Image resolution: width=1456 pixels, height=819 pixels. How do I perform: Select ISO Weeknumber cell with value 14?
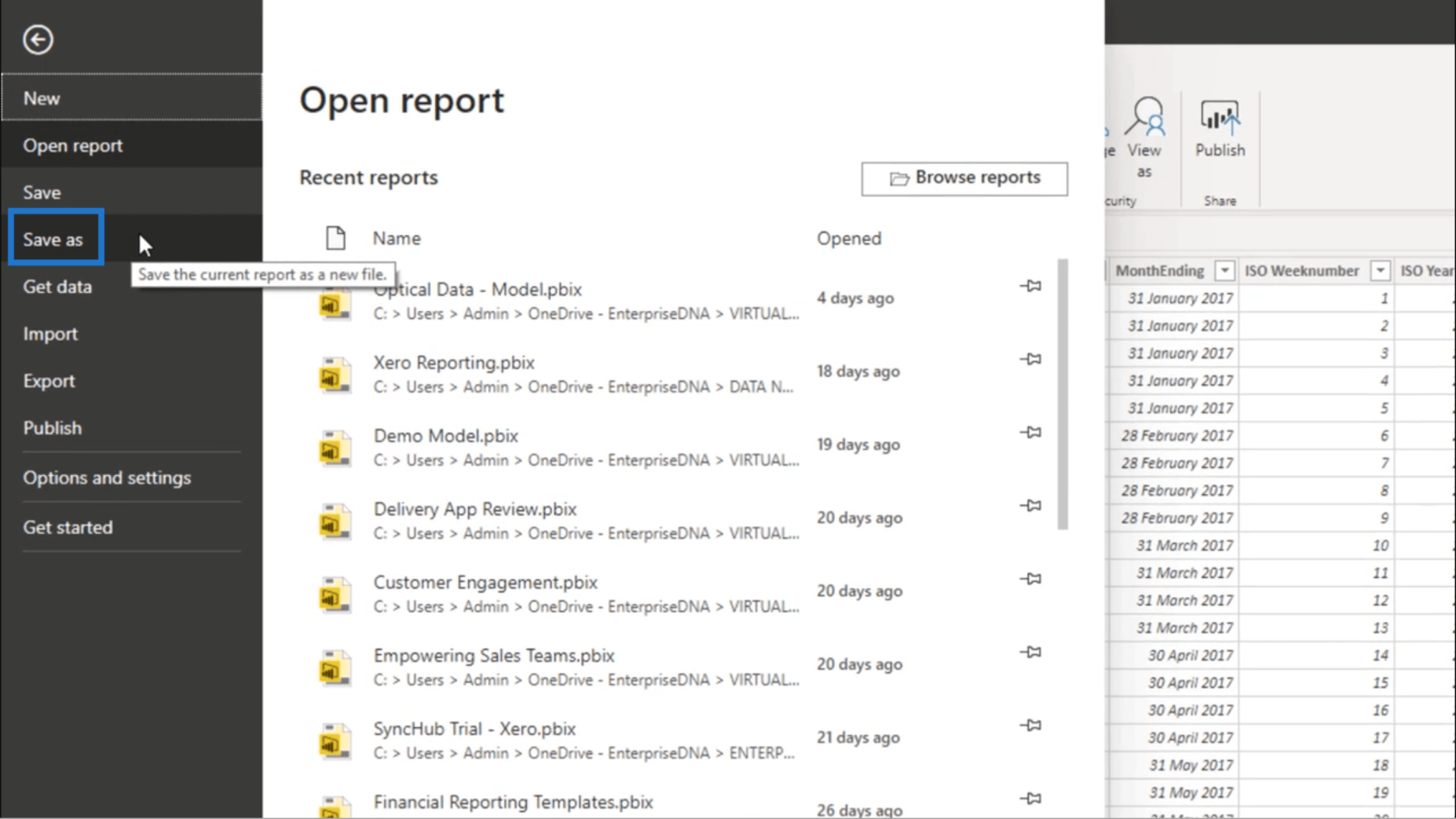point(1316,655)
